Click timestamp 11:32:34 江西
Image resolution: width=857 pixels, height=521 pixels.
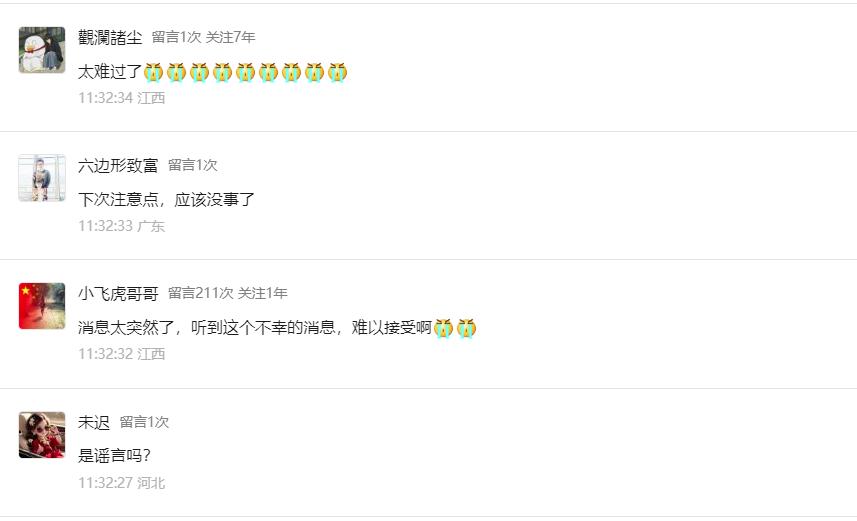click(x=121, y=98)
